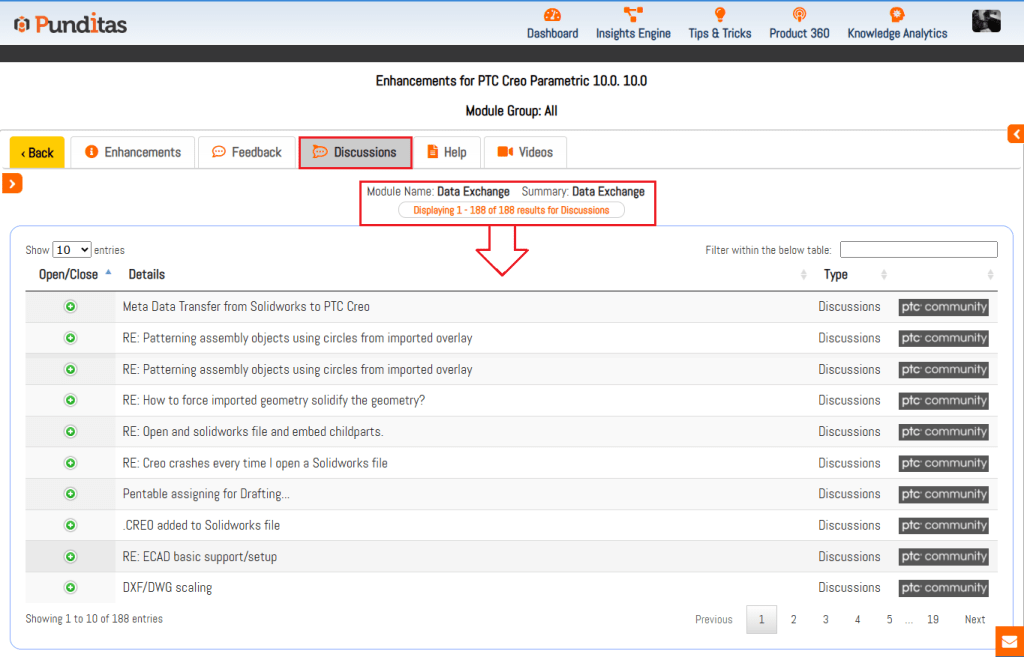Switch to the Enhancements tab
Viewport: 1024px width, 657px height.
coord(133,152)
